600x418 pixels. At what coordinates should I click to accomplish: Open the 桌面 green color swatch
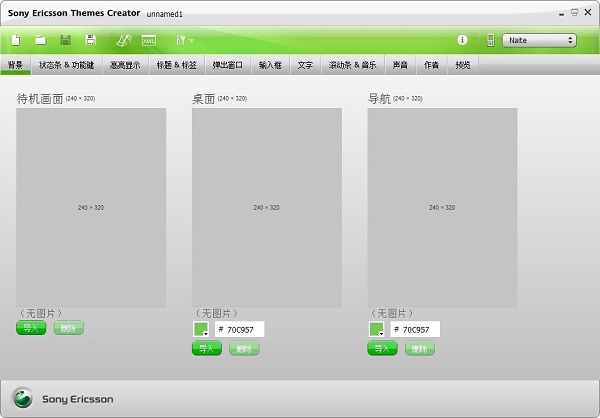pos(202,329)
